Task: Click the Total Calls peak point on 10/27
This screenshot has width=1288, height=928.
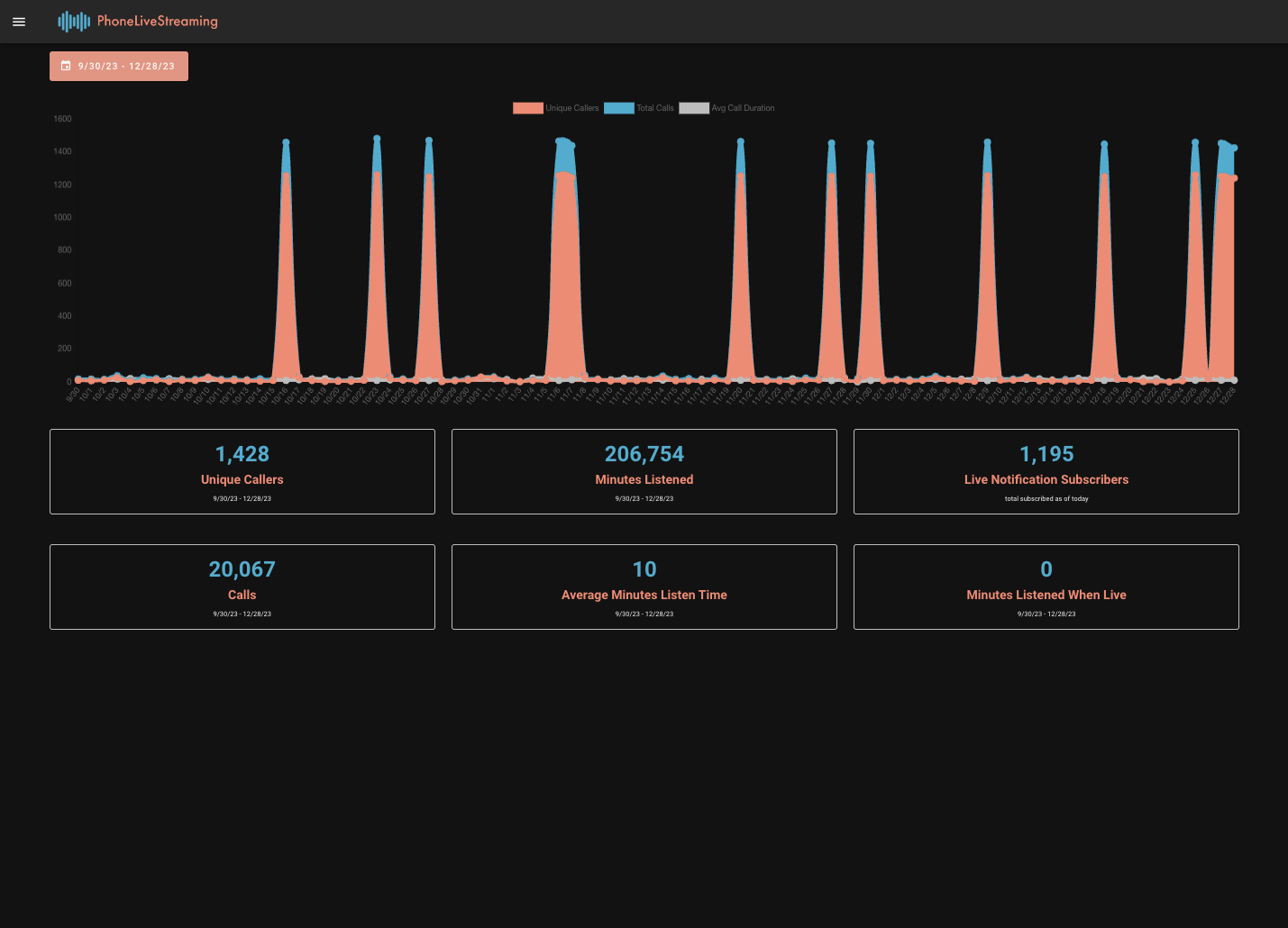Action: click(429, 141)
